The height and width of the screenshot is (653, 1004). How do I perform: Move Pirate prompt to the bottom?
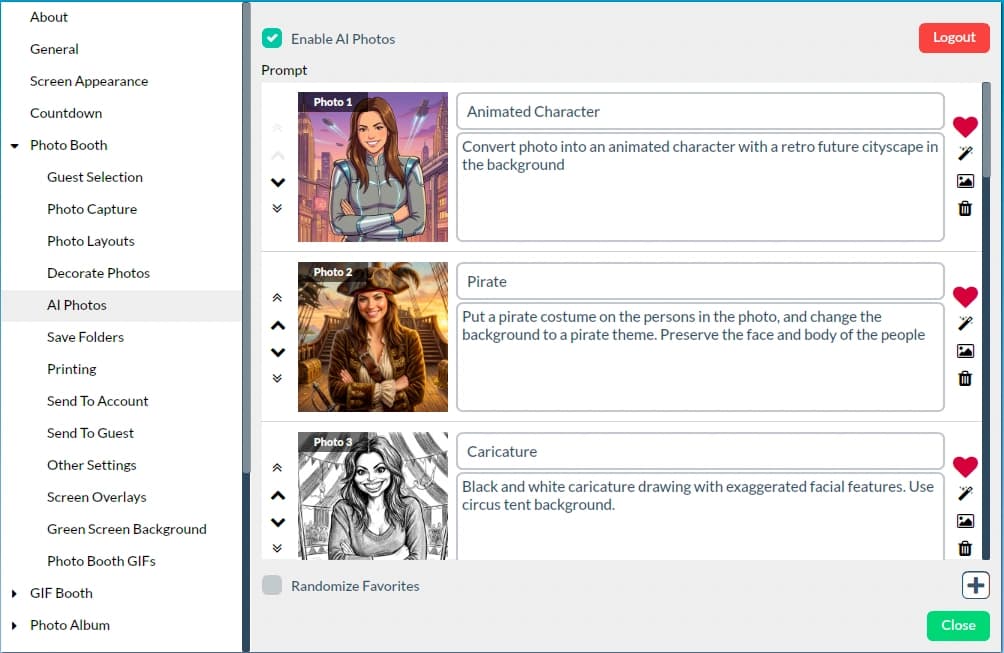point(277,378)
